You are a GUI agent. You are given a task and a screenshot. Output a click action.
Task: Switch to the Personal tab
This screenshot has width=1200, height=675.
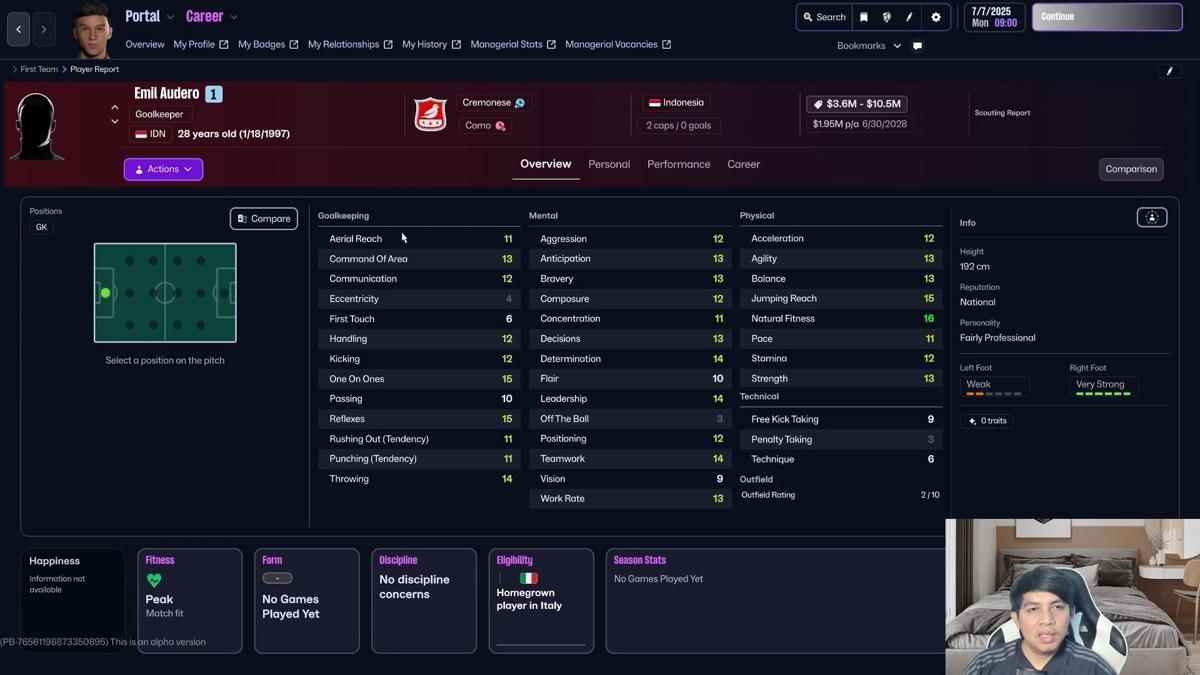point(609,164)
